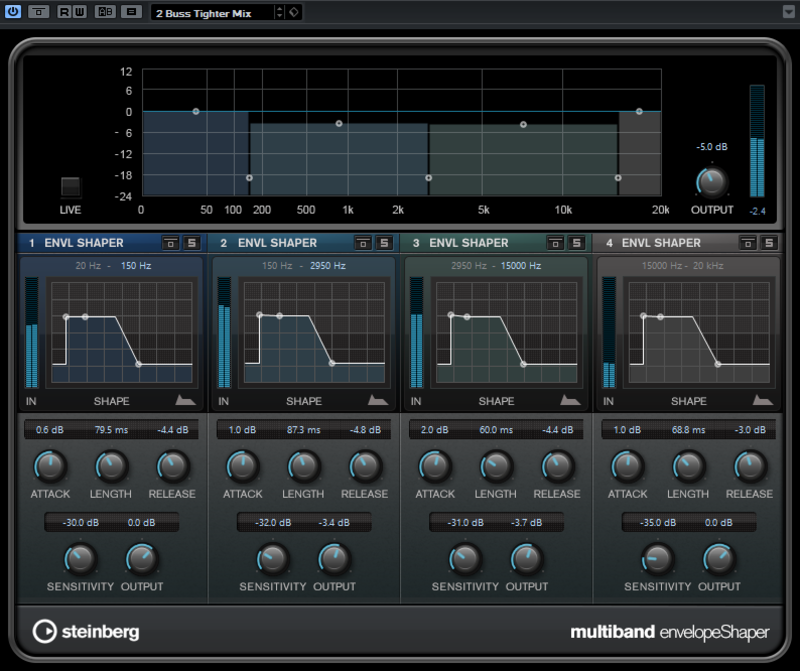Click band 1 upper frequency '150 Hz'

136,265
